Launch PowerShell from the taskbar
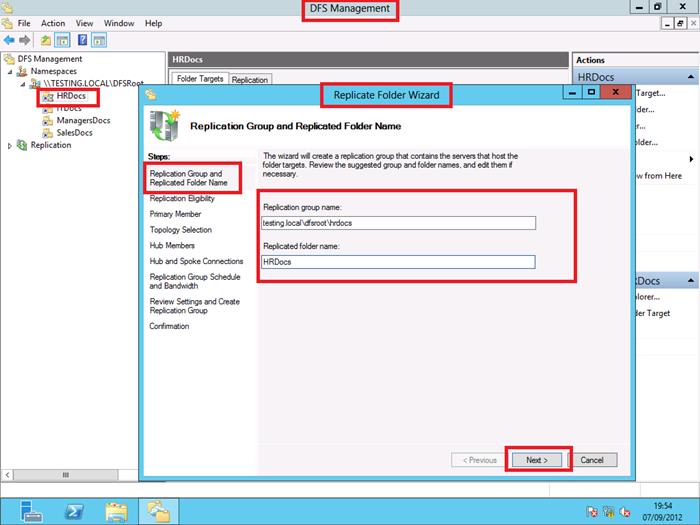 pyautogui.click(x=73, y=511)
